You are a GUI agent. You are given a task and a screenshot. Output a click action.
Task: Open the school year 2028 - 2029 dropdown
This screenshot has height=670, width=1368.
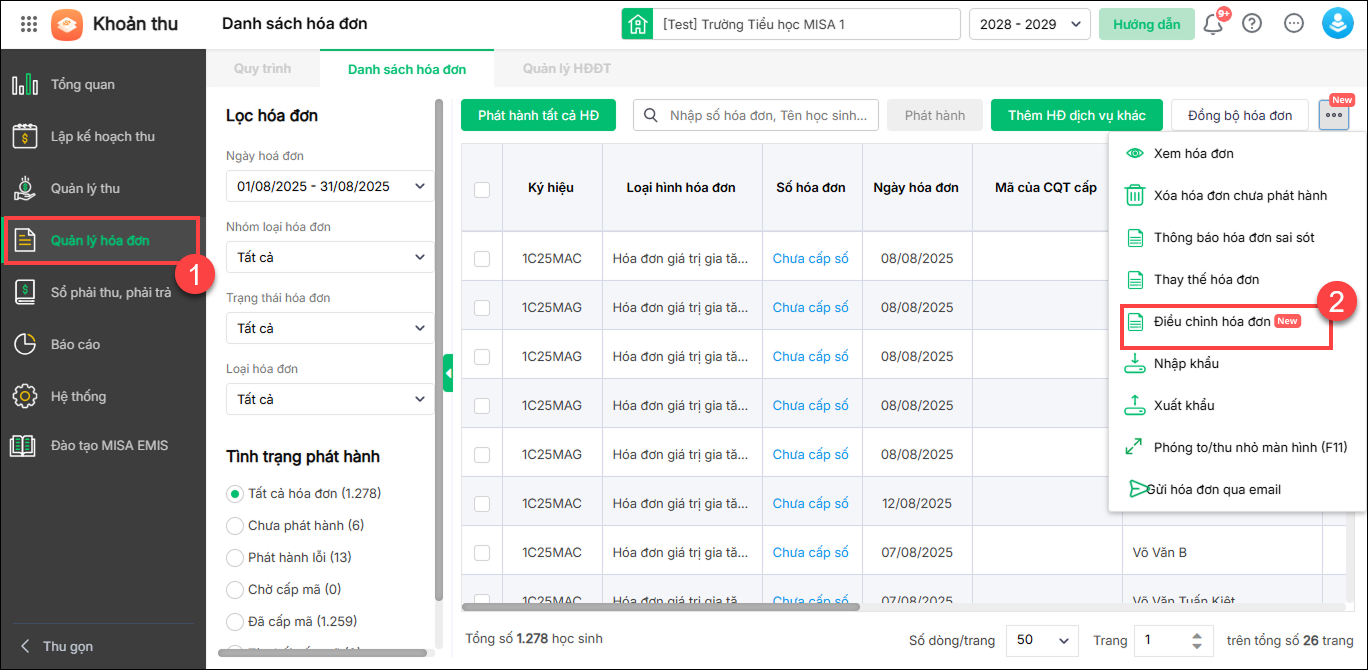click(x=1029, y=24)
